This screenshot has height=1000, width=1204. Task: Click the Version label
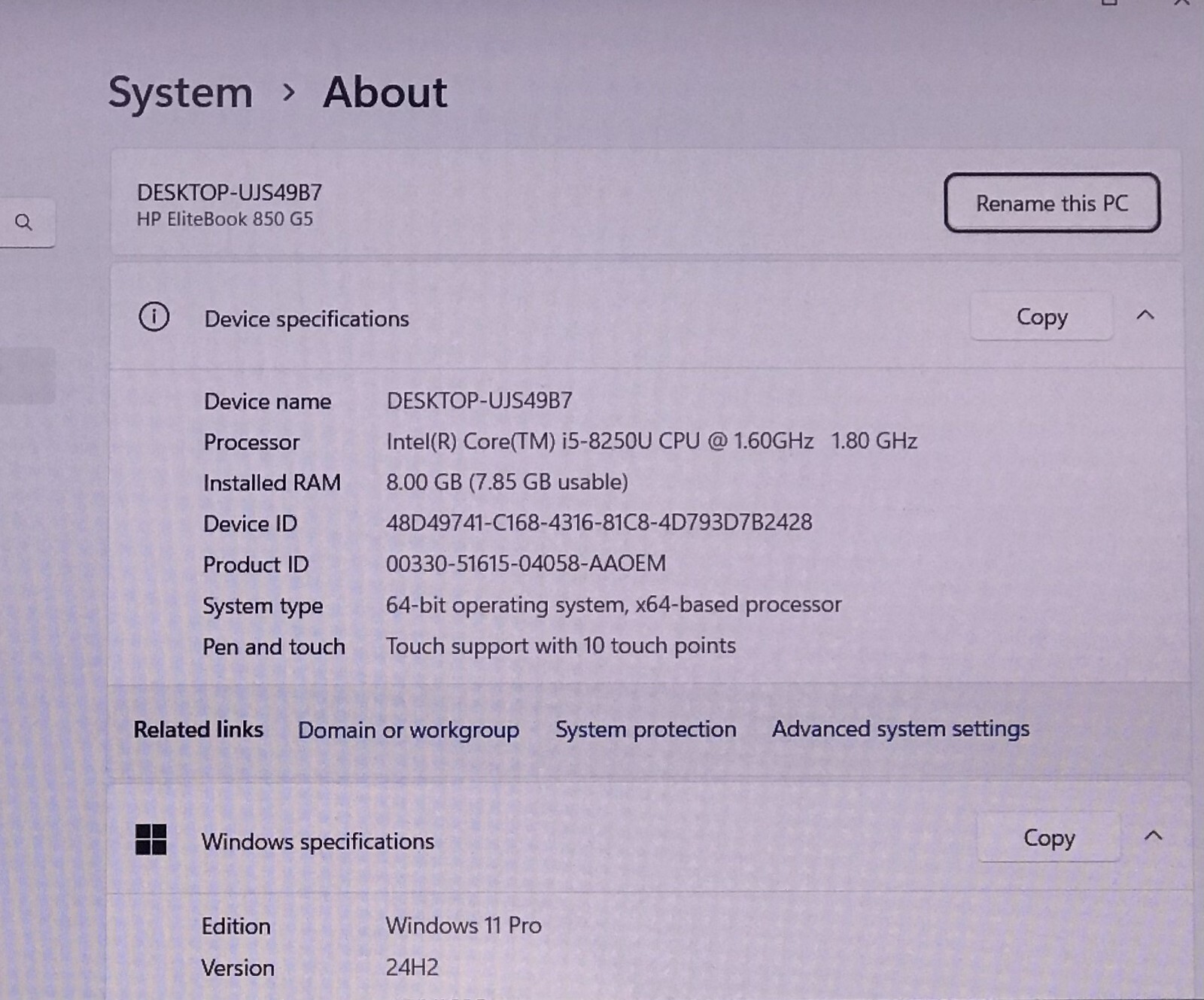click(238, 968)
